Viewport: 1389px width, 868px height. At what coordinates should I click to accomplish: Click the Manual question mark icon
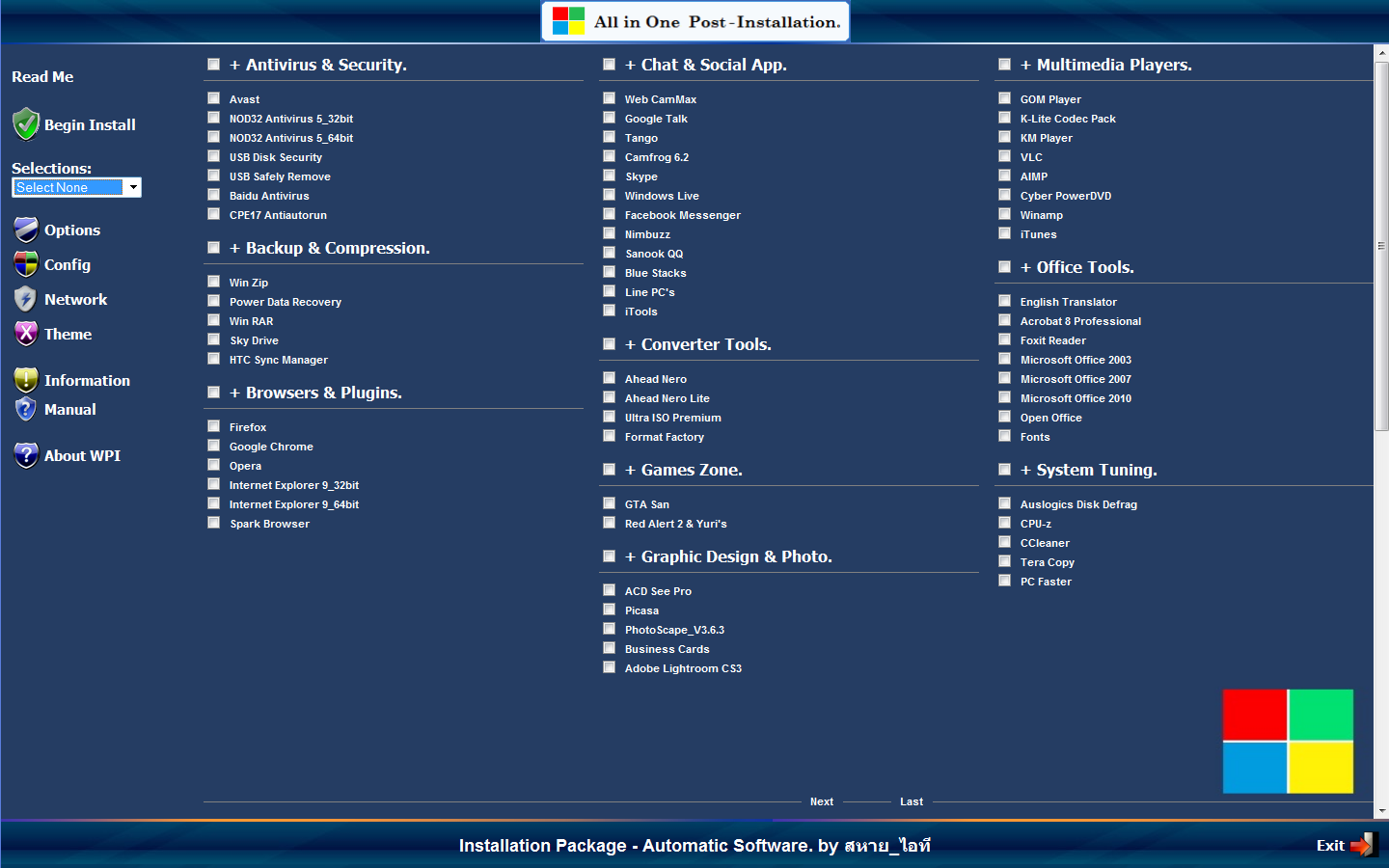click(x=26, y=409)
